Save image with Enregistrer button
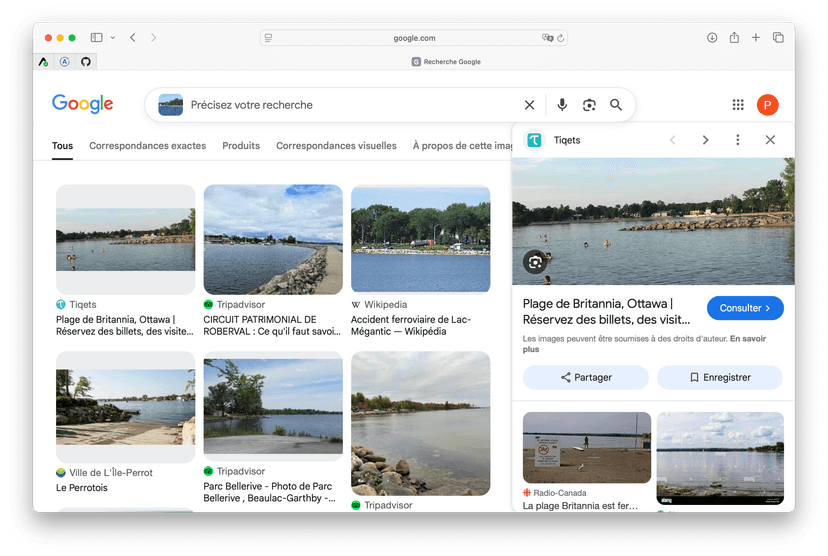This screenshot has width=828, height=556. coord(720,377)
